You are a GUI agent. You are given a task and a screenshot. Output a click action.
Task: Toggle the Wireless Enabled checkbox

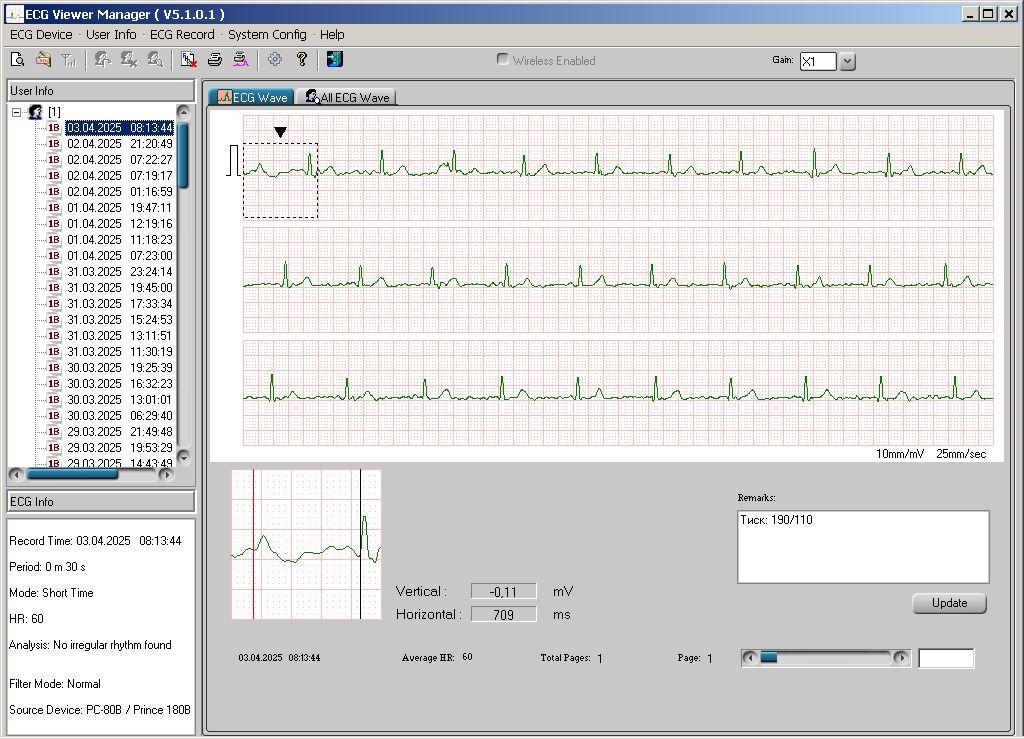(x=502, y=59)
